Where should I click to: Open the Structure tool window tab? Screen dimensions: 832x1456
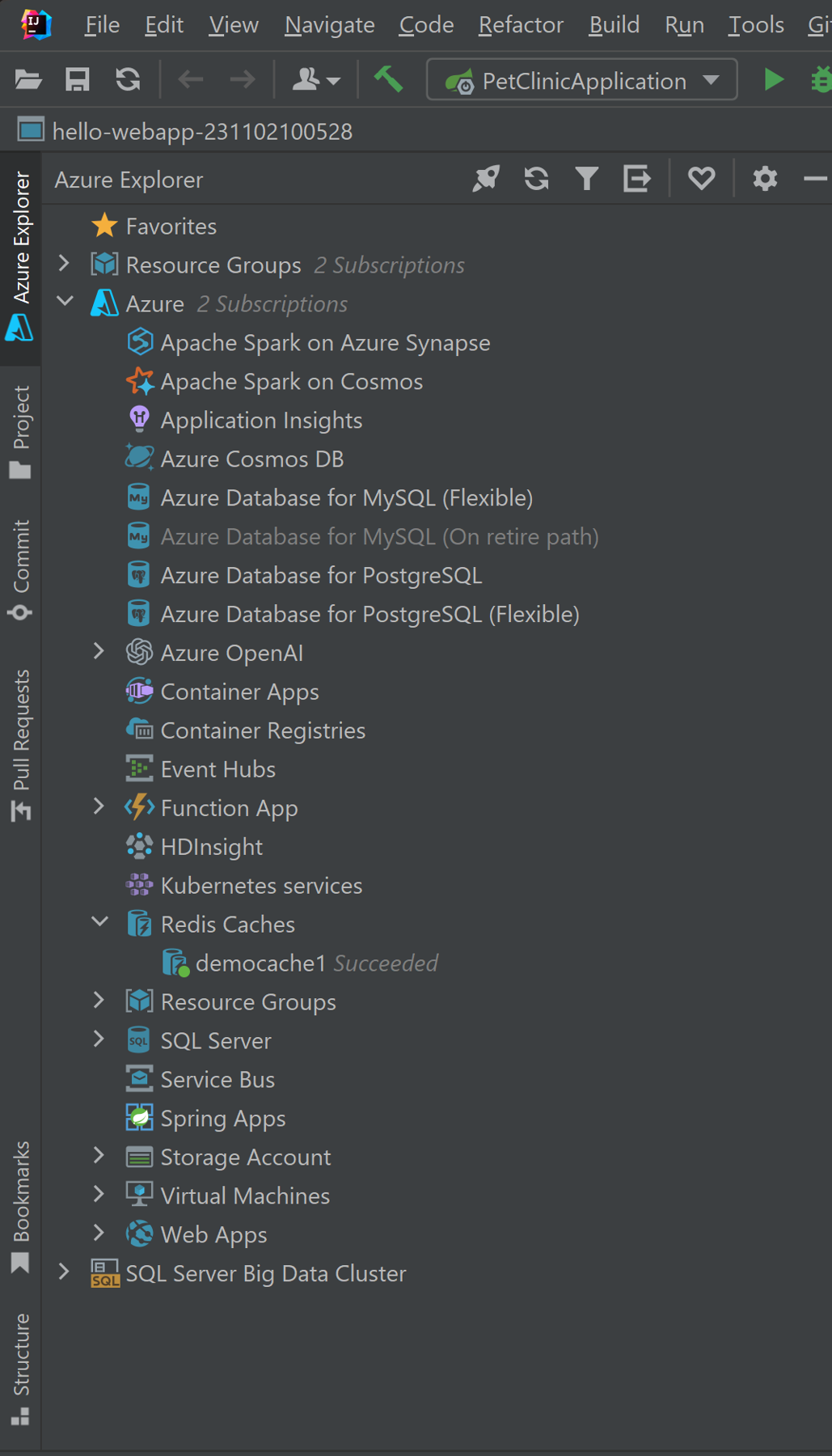coord(20,1369)
